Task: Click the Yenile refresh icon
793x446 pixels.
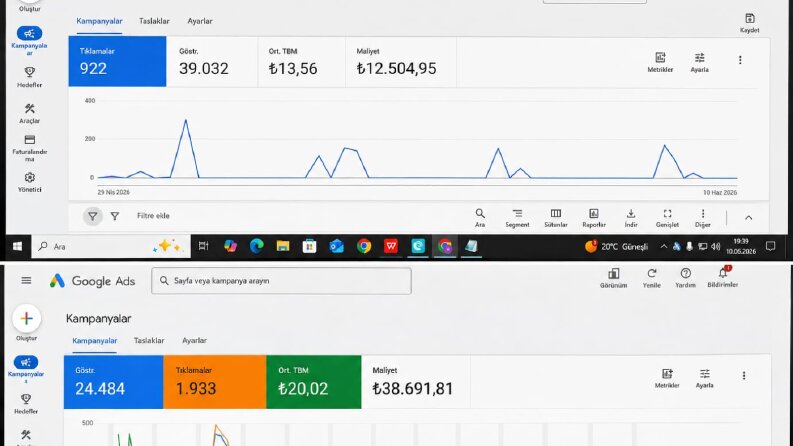Action: click(x=651, y=278)
